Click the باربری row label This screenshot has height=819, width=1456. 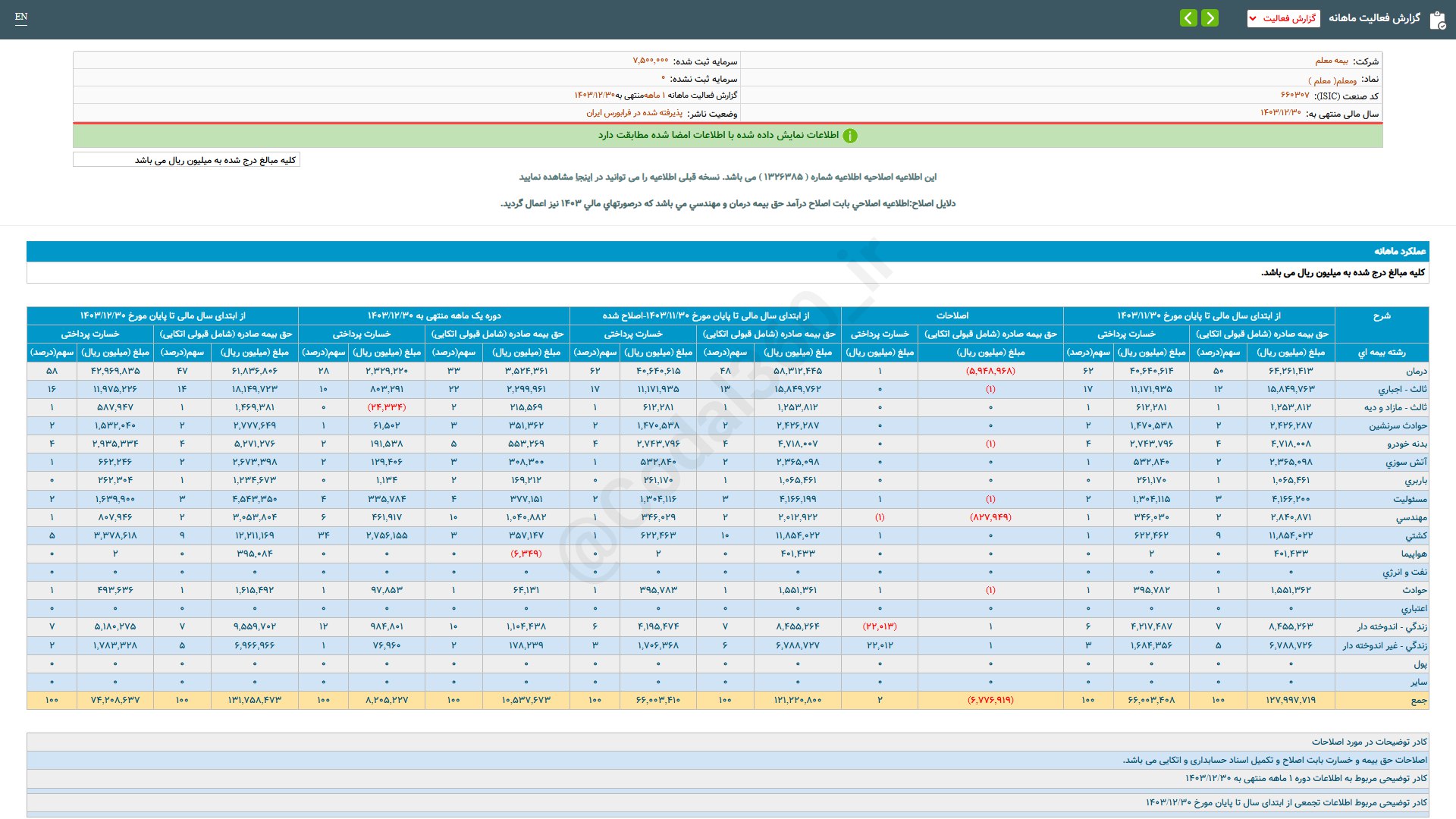click(1415, 481)
